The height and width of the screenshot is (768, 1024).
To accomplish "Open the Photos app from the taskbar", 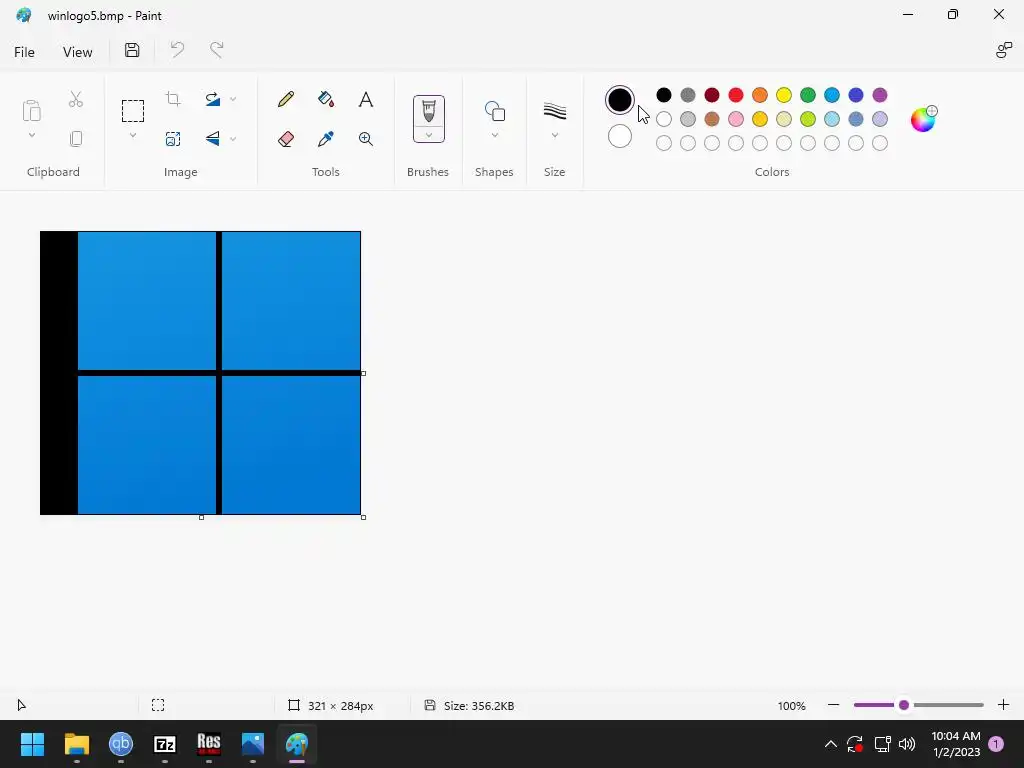I will (253, 744).
